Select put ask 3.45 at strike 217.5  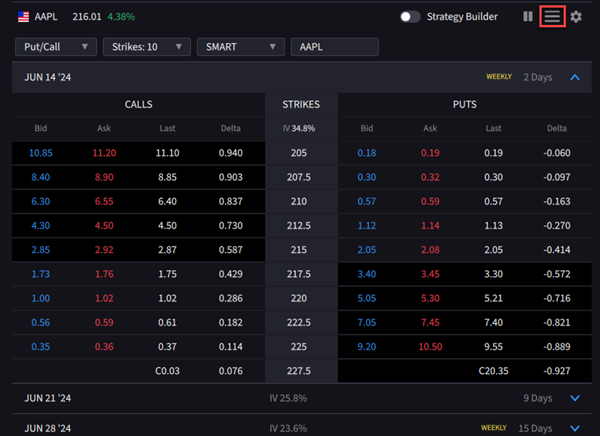point(430,274)
